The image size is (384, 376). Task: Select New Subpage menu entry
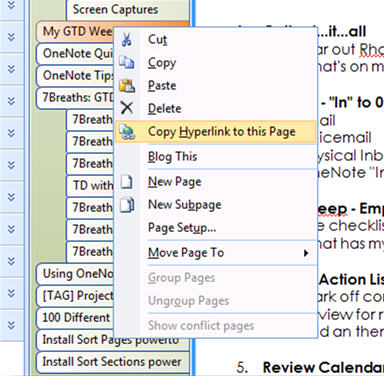tap(216, 205)
